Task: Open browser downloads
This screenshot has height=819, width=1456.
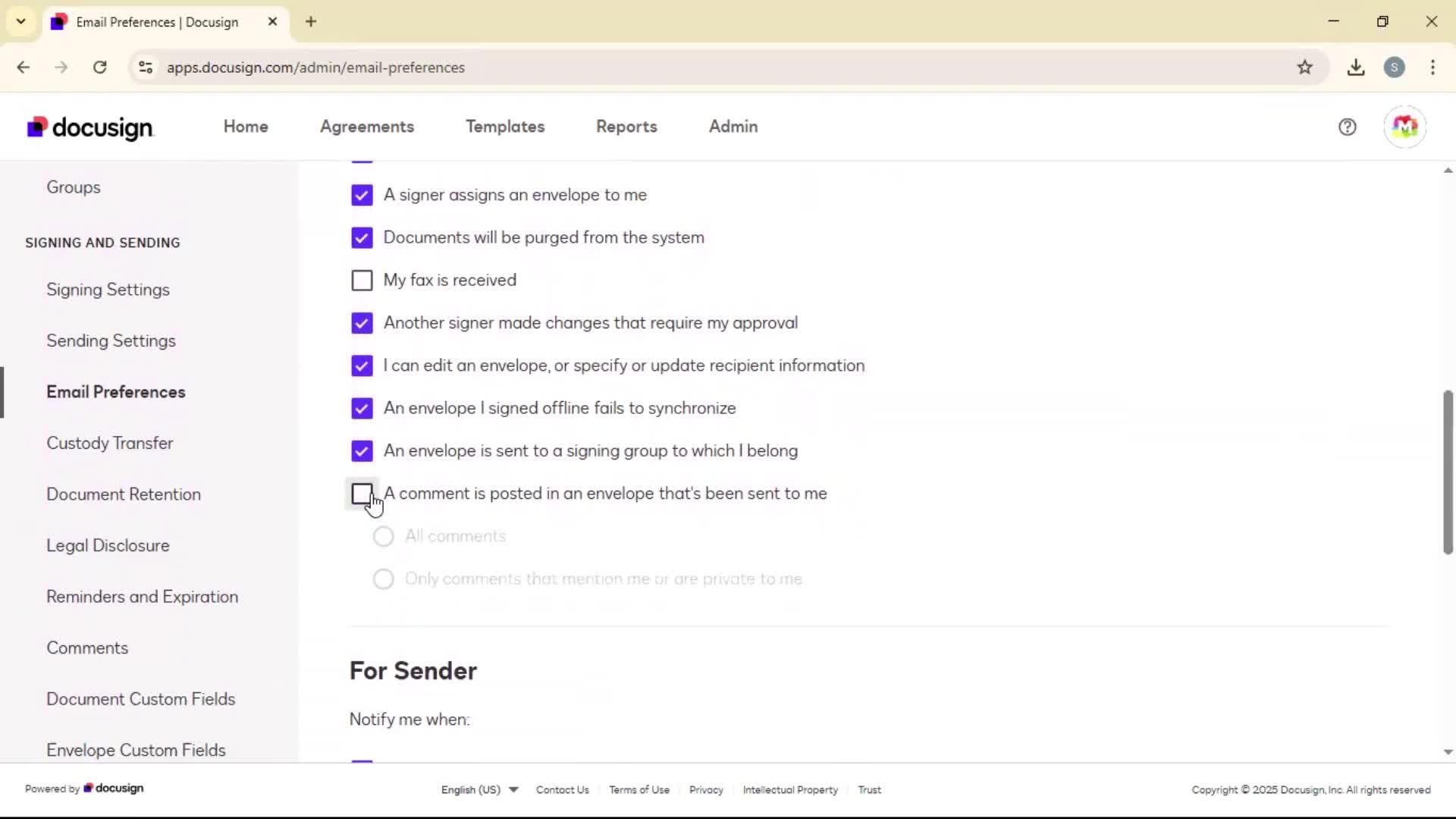Action: point(1356,67)
